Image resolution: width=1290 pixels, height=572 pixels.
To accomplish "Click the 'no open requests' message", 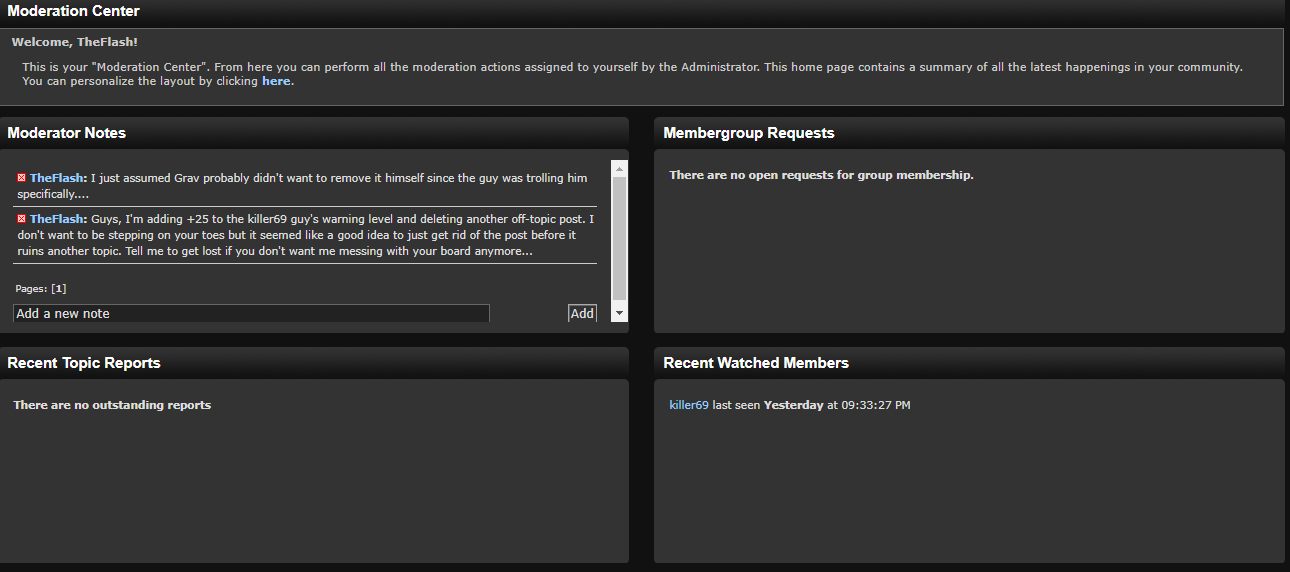I will (x=821, y=175).
